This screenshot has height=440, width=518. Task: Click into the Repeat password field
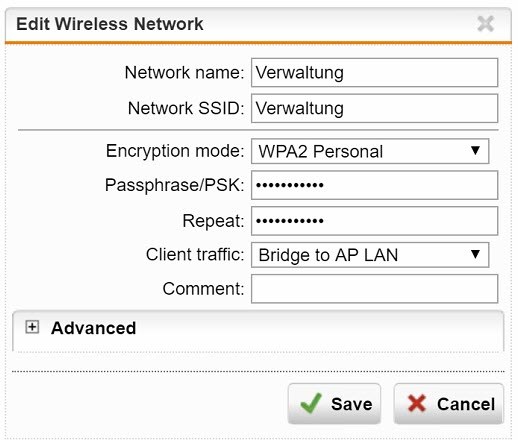click(375, 221)
